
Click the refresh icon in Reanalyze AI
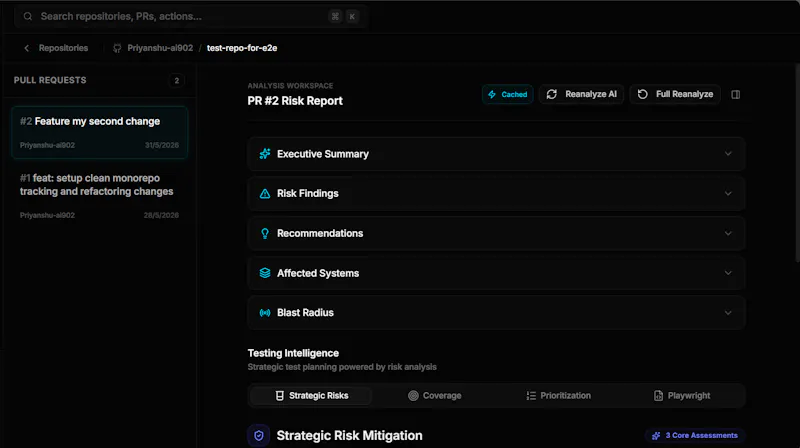pos(552,94)
